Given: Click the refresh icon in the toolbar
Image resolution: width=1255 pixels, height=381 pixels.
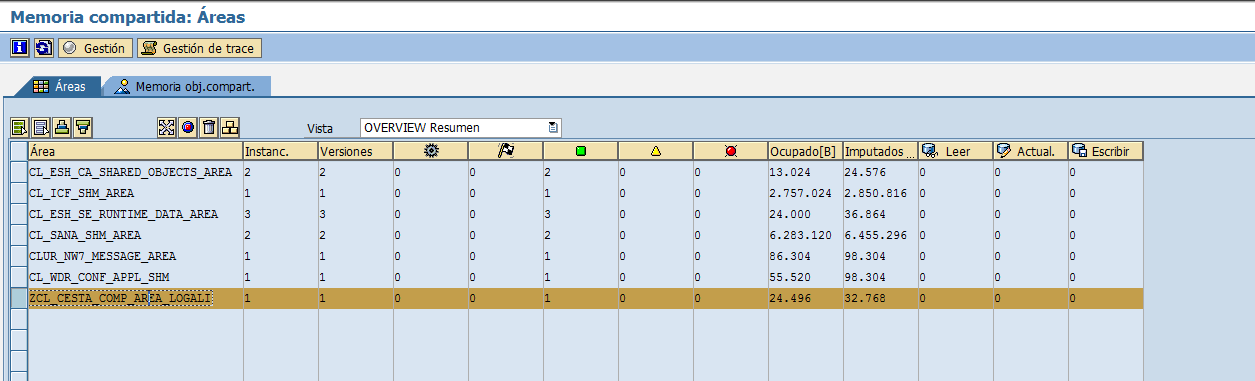Looking at the screenshot, I should pyautogui.click(x=43, y=48).
